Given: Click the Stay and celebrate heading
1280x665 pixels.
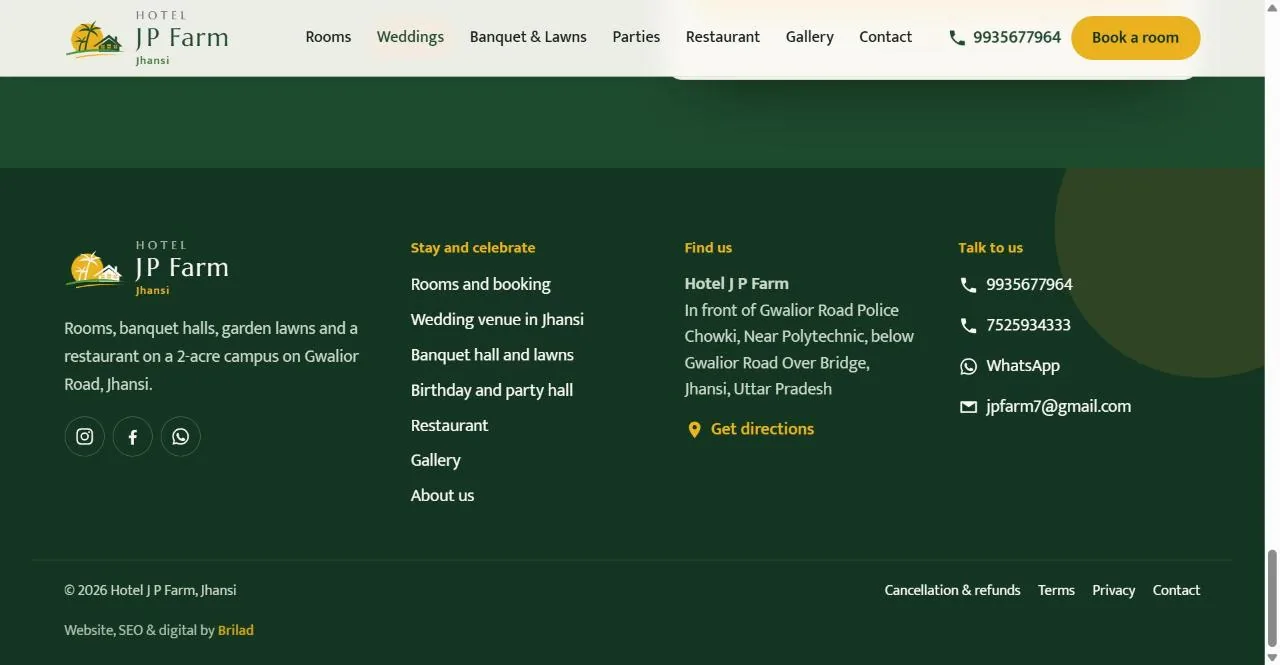Looking at the screenshot, I should point(473,248).
